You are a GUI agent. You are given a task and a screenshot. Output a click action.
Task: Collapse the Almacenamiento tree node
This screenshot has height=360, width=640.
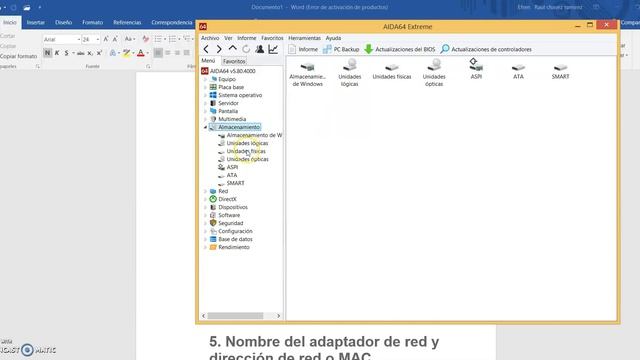(x=205, y=127)
